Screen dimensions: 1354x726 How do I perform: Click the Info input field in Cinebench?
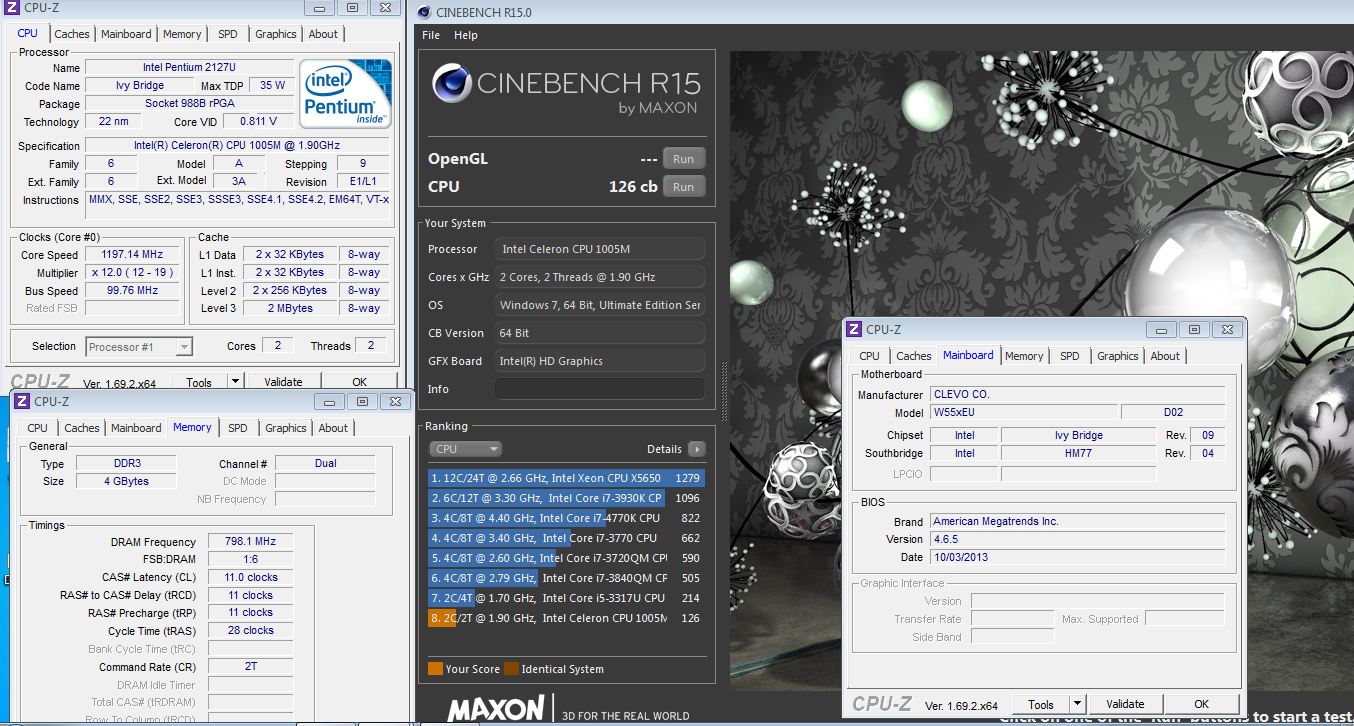point(600,389)
